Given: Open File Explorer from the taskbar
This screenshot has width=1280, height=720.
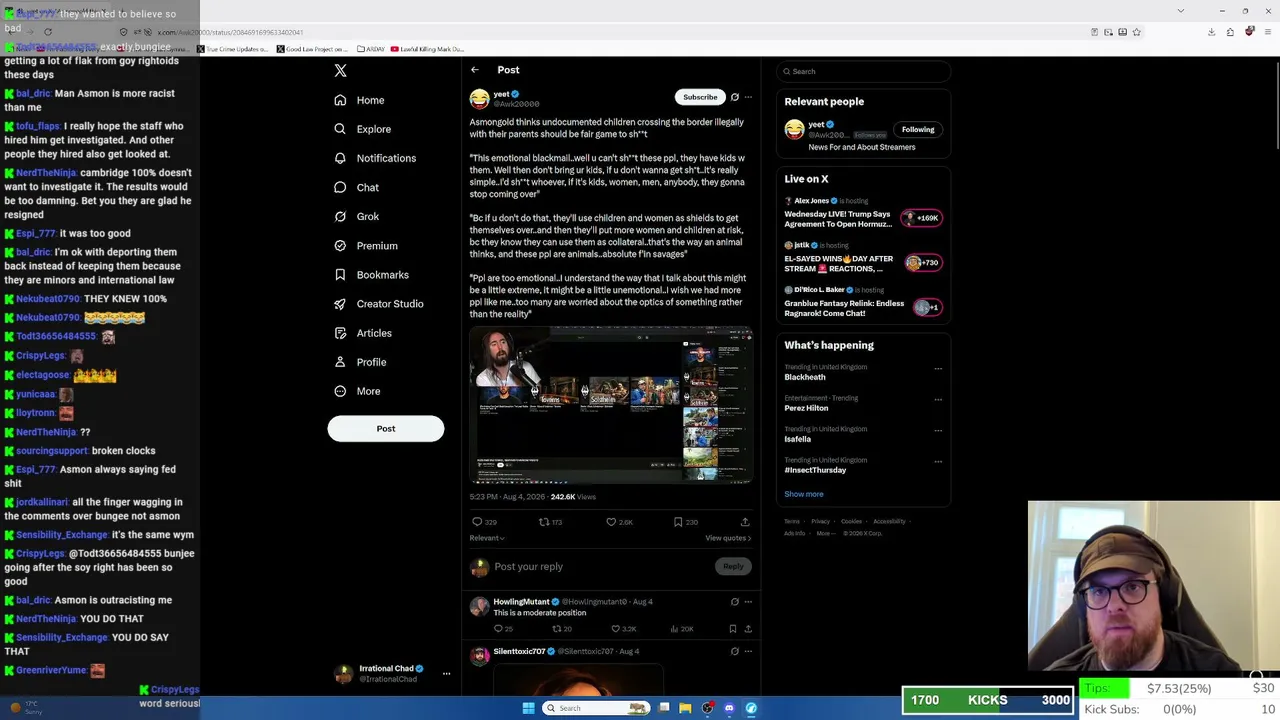Looking at the screenshot, I should [x=685, y=708].
